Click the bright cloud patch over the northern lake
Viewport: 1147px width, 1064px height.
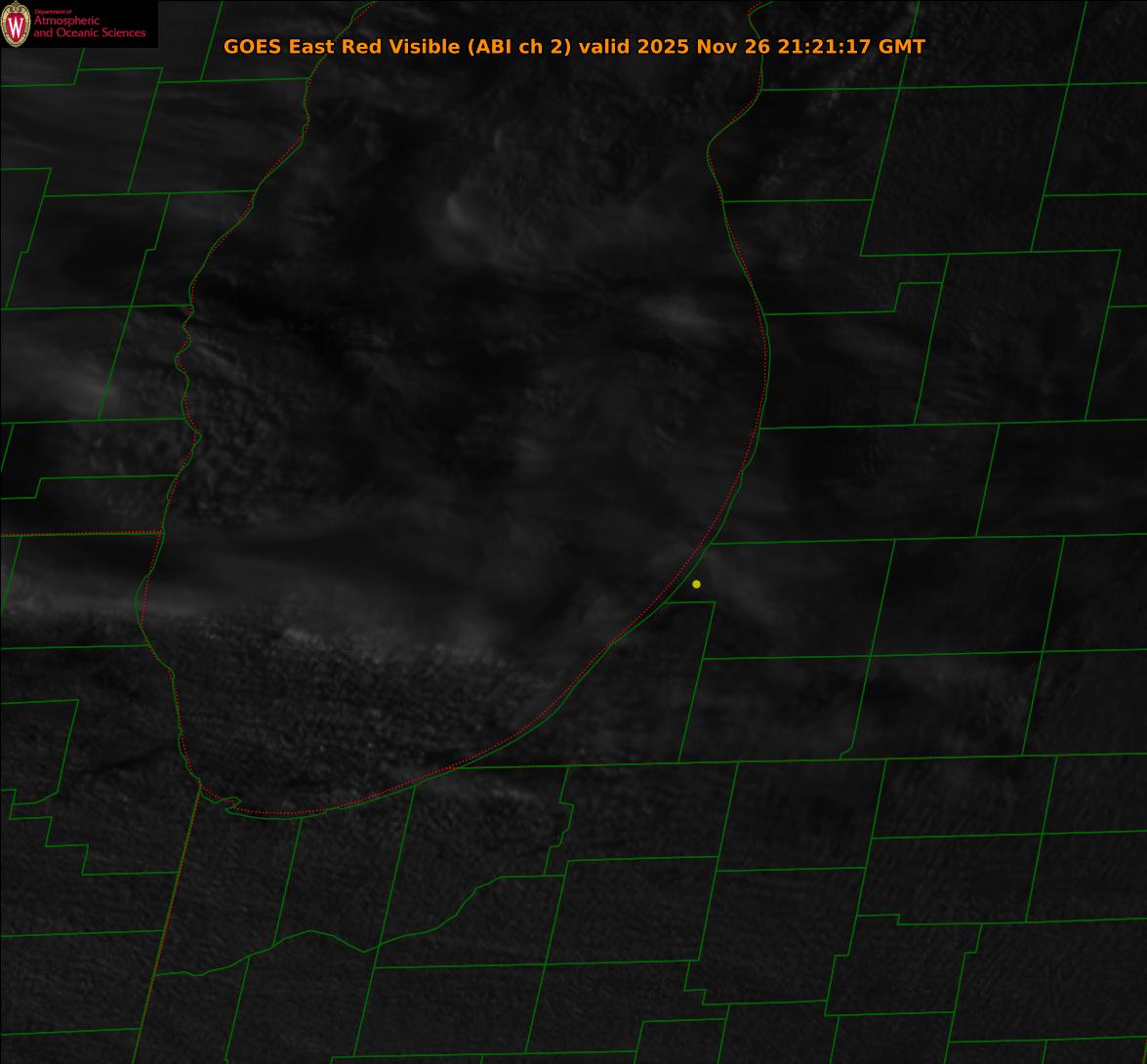(467, 210)
